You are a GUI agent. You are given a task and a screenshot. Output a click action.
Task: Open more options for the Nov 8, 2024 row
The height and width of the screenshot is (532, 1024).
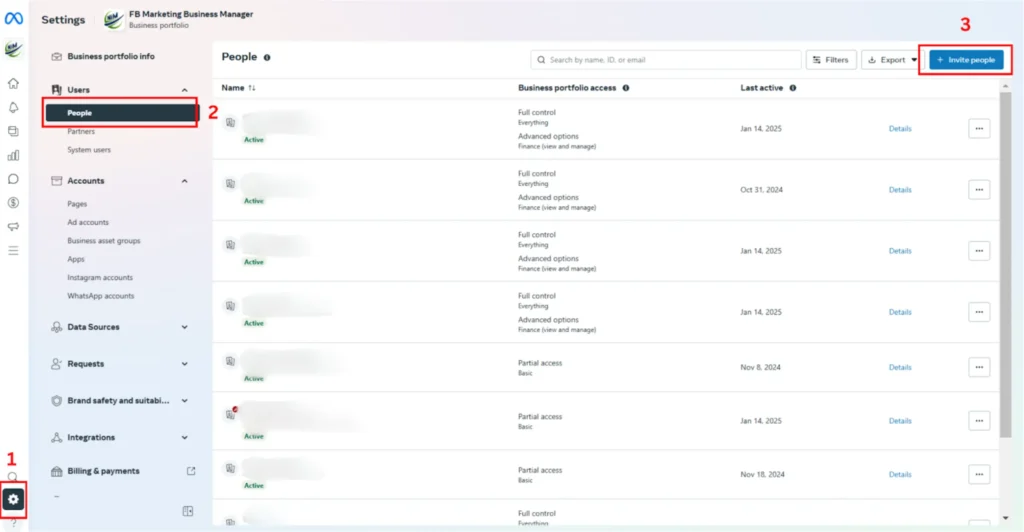click(979, 368)
